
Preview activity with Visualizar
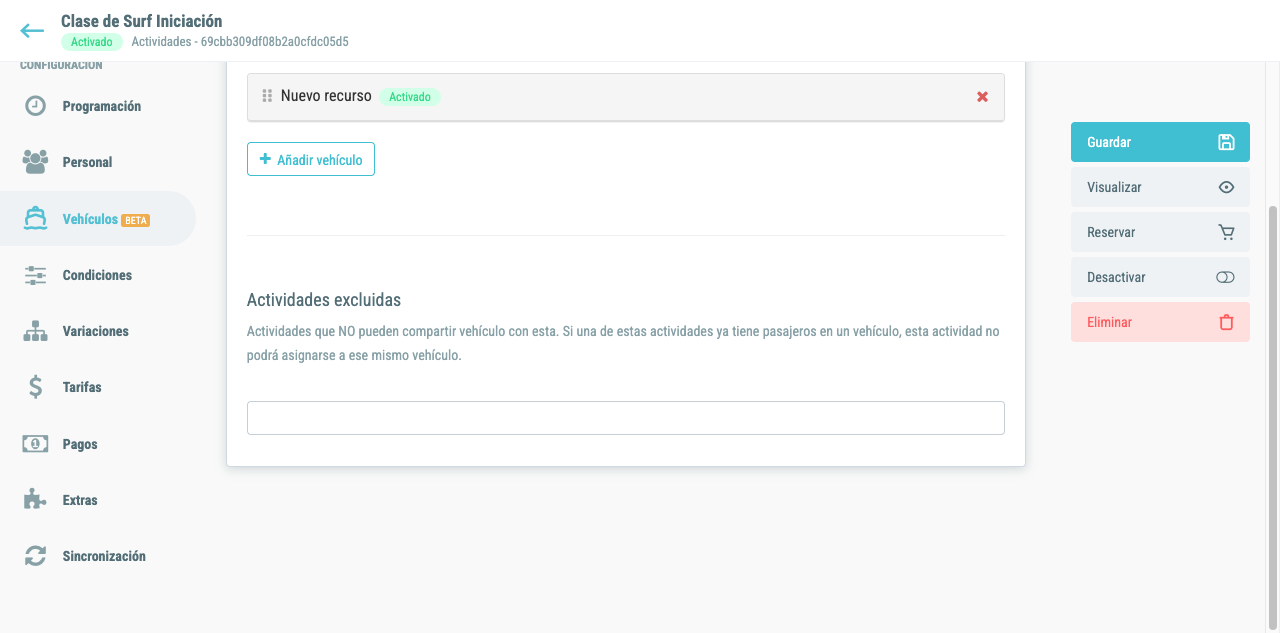pos(1160,187)
